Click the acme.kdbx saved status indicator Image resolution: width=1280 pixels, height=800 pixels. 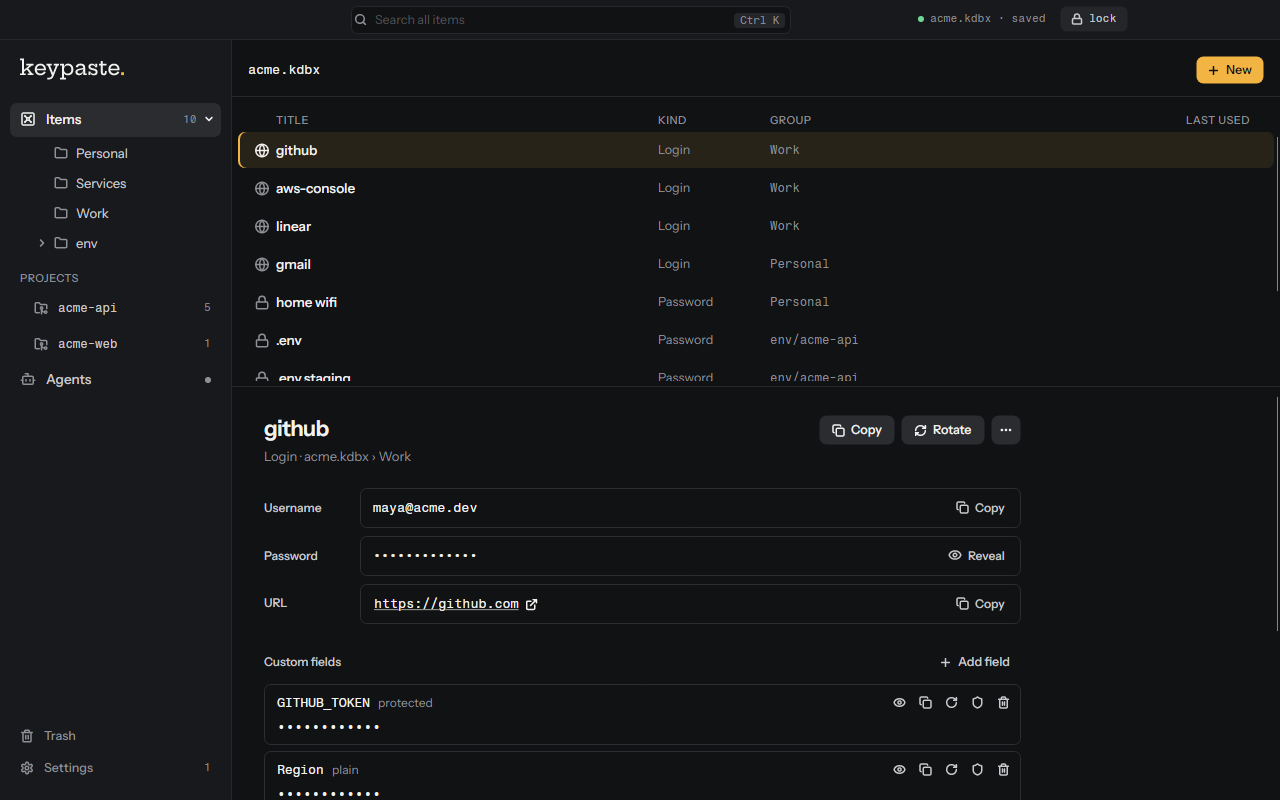pos(982,19)
